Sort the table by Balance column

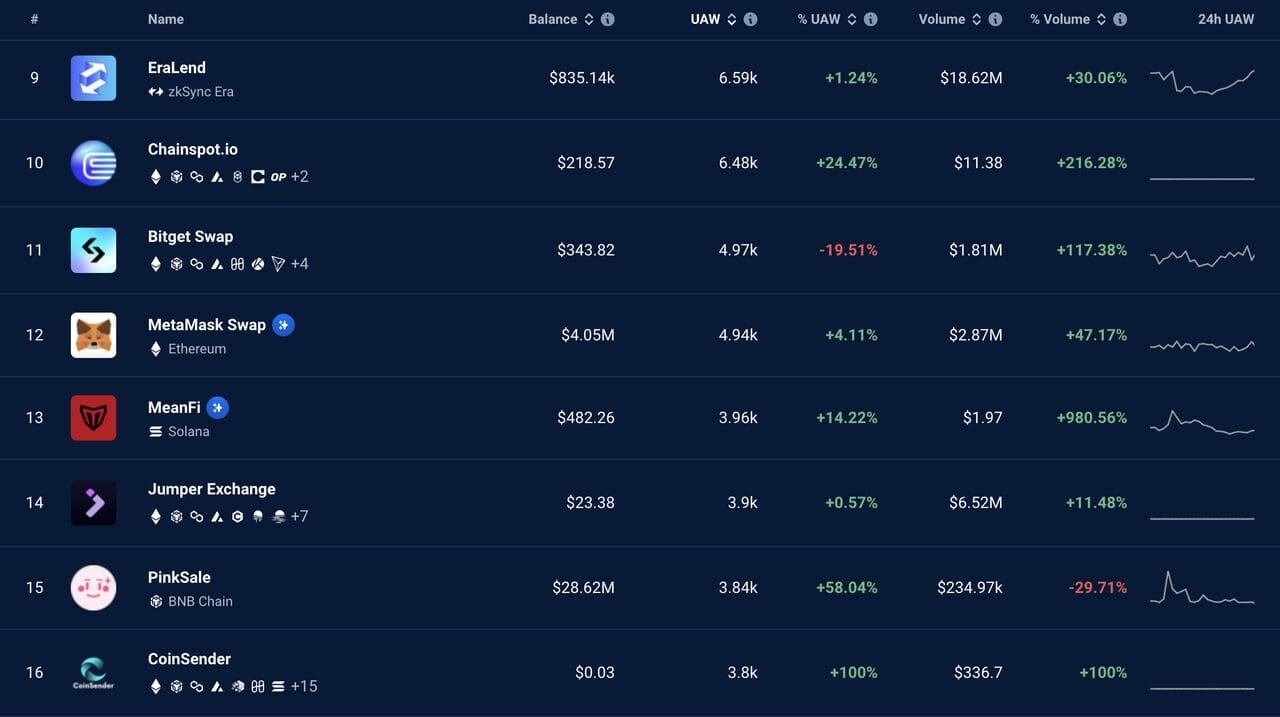click(554, 20)
